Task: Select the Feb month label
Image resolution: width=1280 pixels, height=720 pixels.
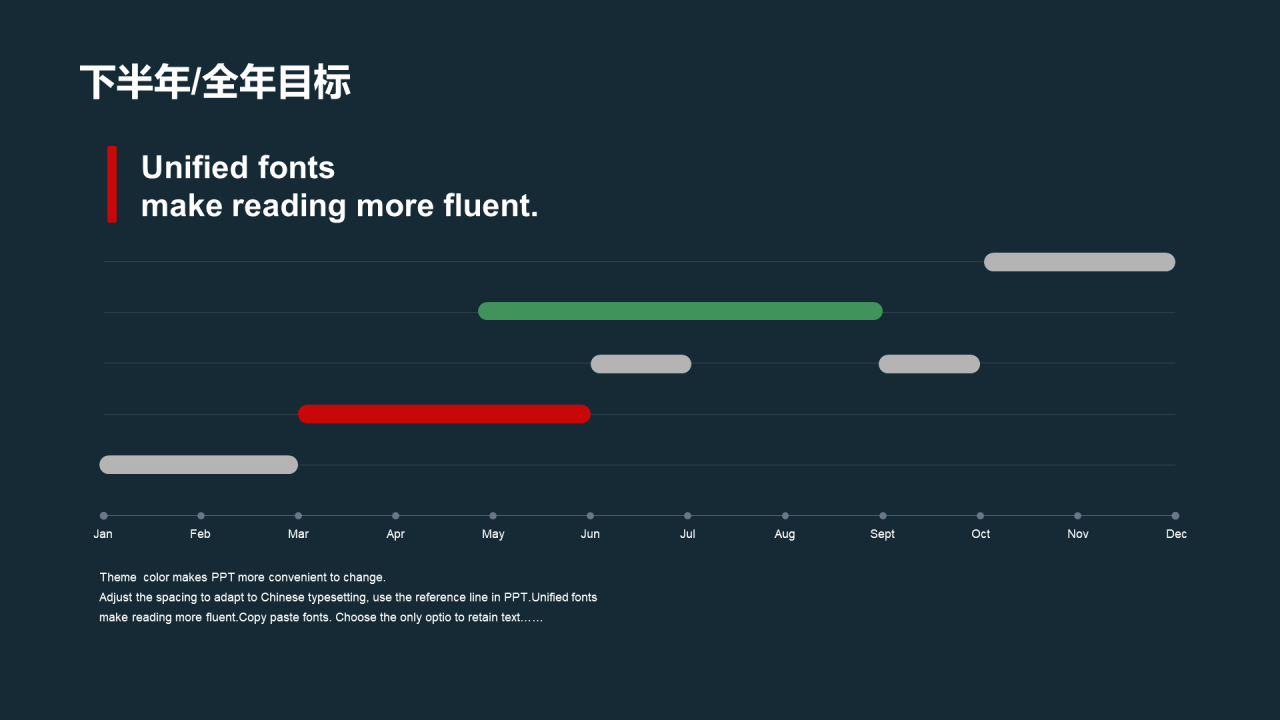Action: (x=200, y=534)
